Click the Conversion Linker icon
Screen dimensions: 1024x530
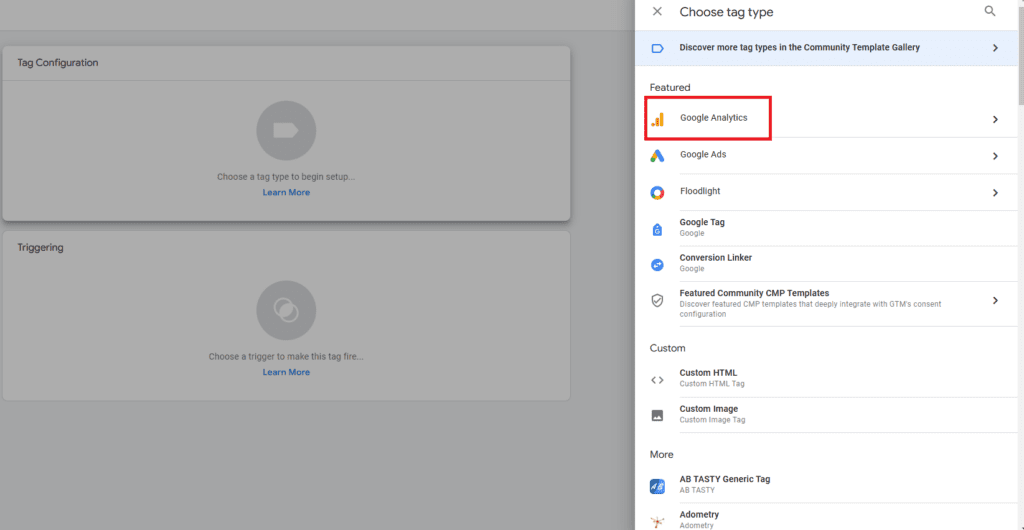click(658, 264)
